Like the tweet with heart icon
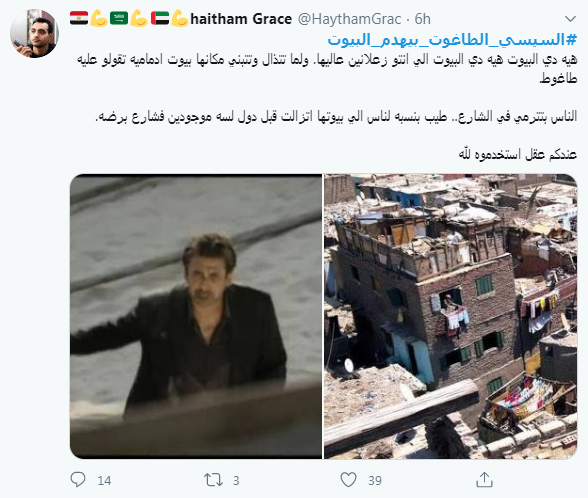This screenshot has height=498, width=588. pos(348,480)
